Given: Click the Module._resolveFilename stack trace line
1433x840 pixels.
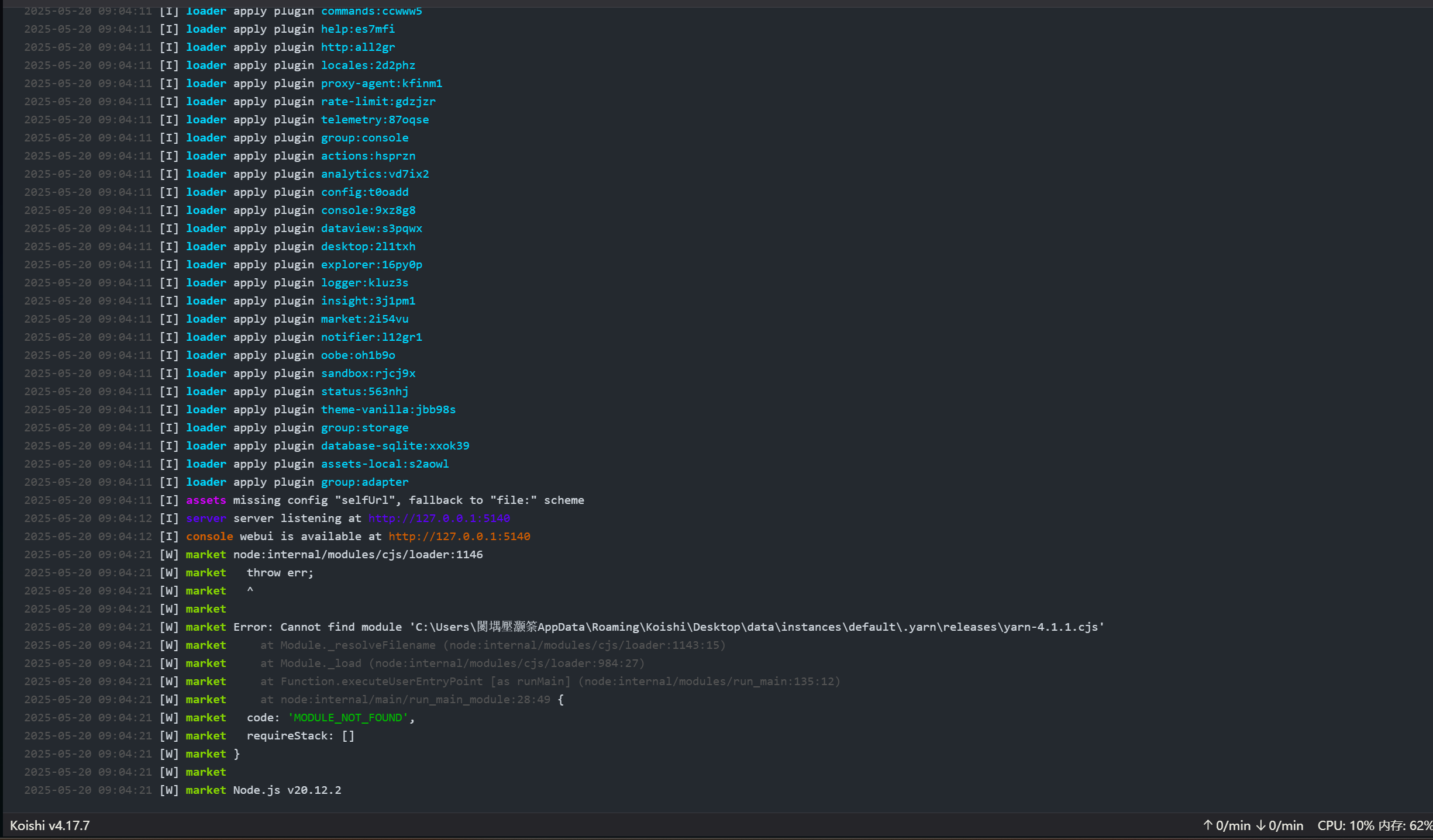Looking at the screenshot, I should coord(492,645).
